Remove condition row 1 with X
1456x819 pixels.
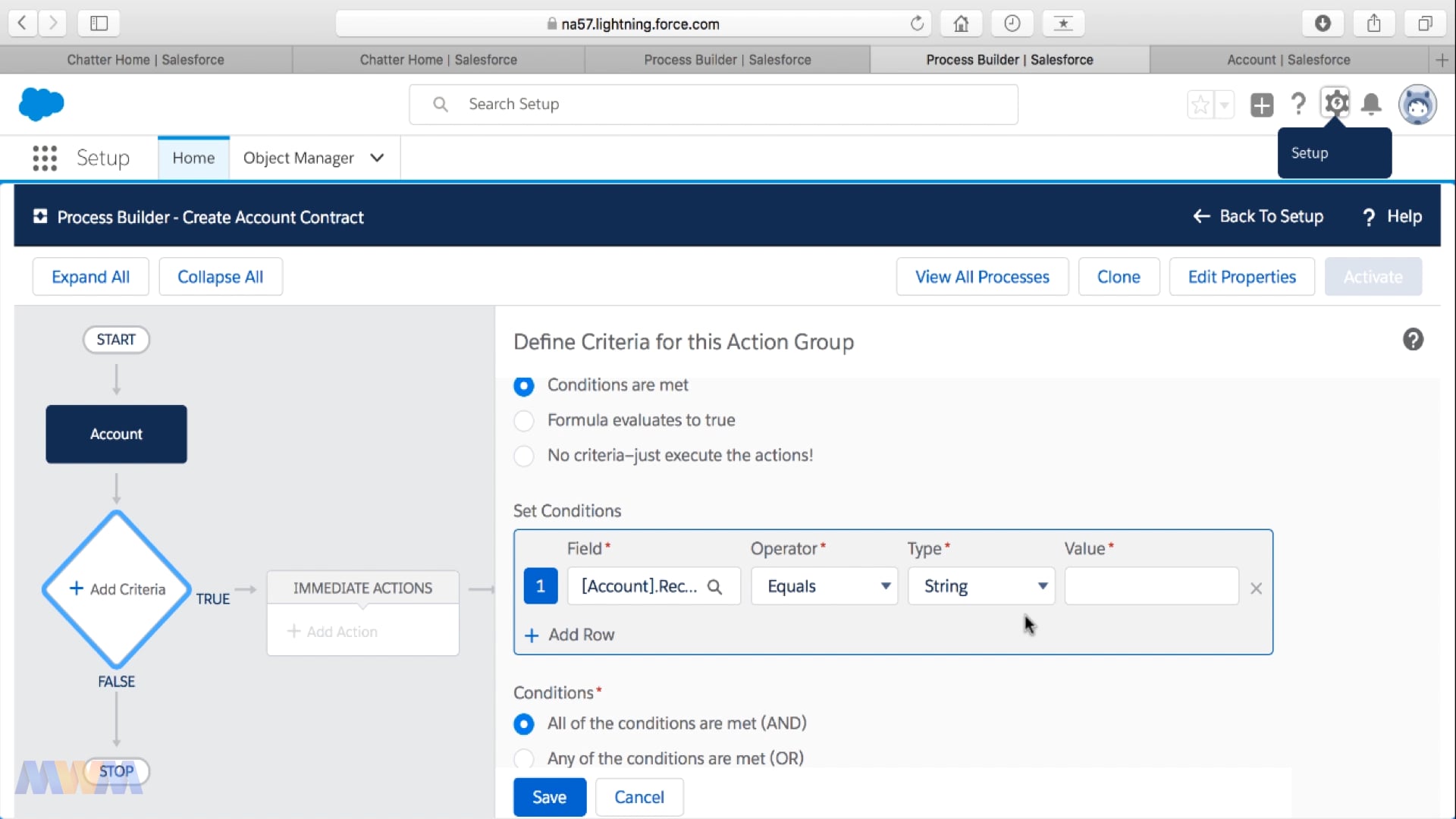pos(1256,588)
